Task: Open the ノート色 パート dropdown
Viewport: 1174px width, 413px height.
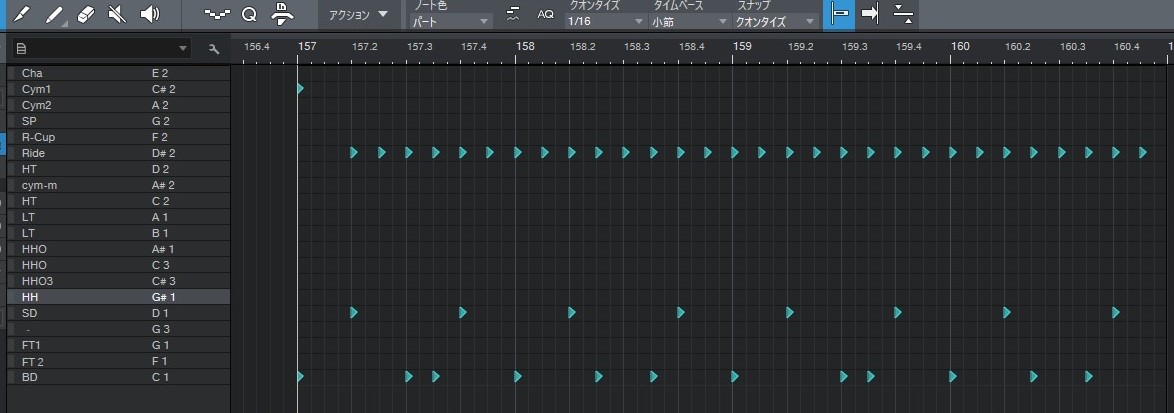Action: [x=451, y=22]
